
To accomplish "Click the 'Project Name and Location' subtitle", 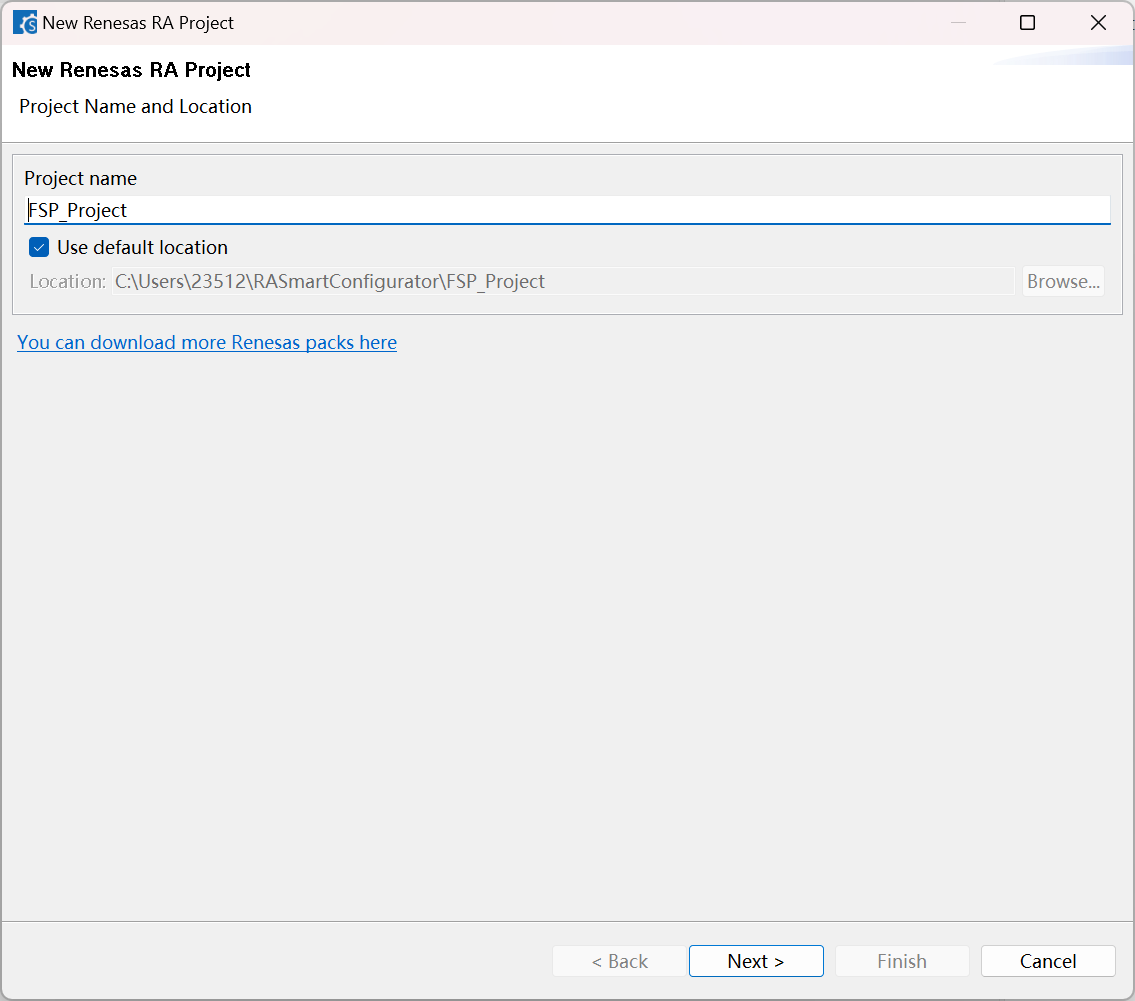I will [x=135, y=106].
